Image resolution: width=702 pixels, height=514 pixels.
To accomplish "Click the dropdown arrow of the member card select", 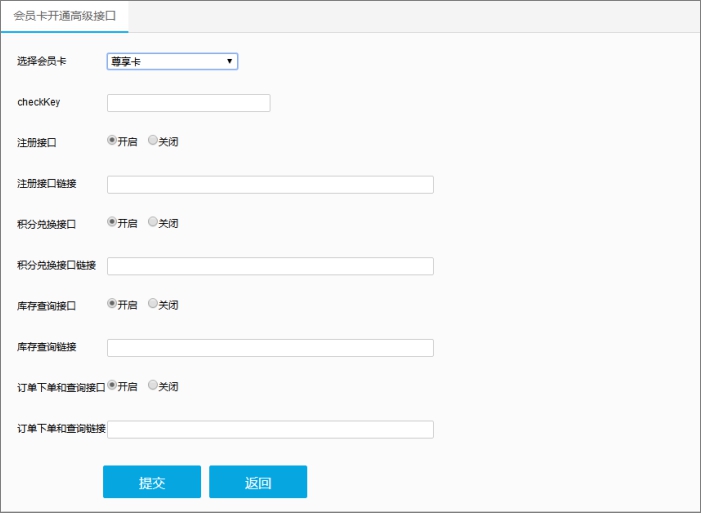I will [230, 61].
